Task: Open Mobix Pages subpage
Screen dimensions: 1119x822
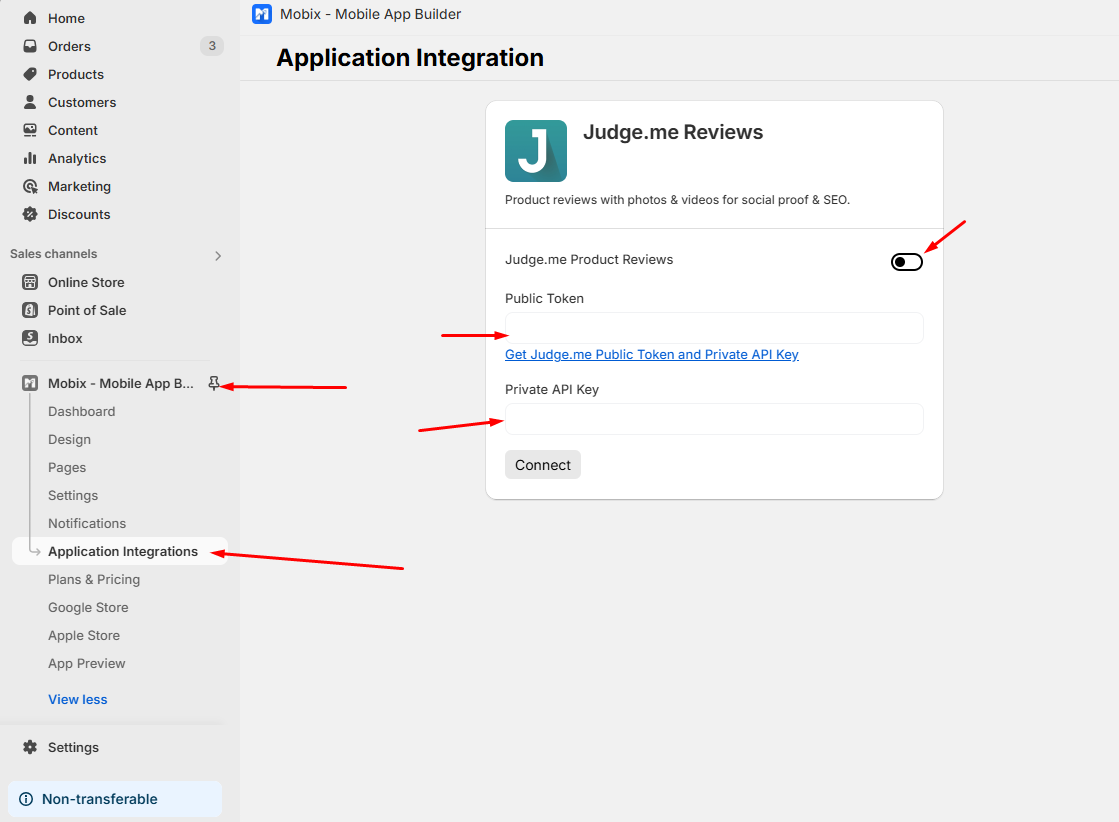Action: pyautogui.click(x=67, y=467)
